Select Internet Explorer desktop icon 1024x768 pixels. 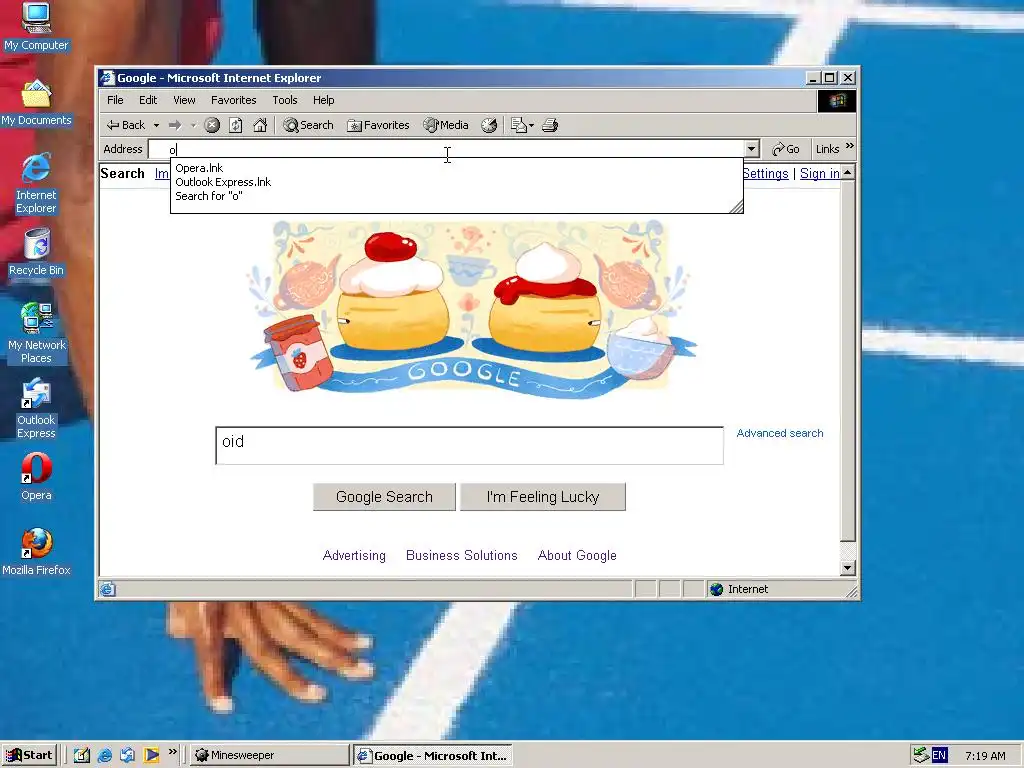(x=36, y=183)
